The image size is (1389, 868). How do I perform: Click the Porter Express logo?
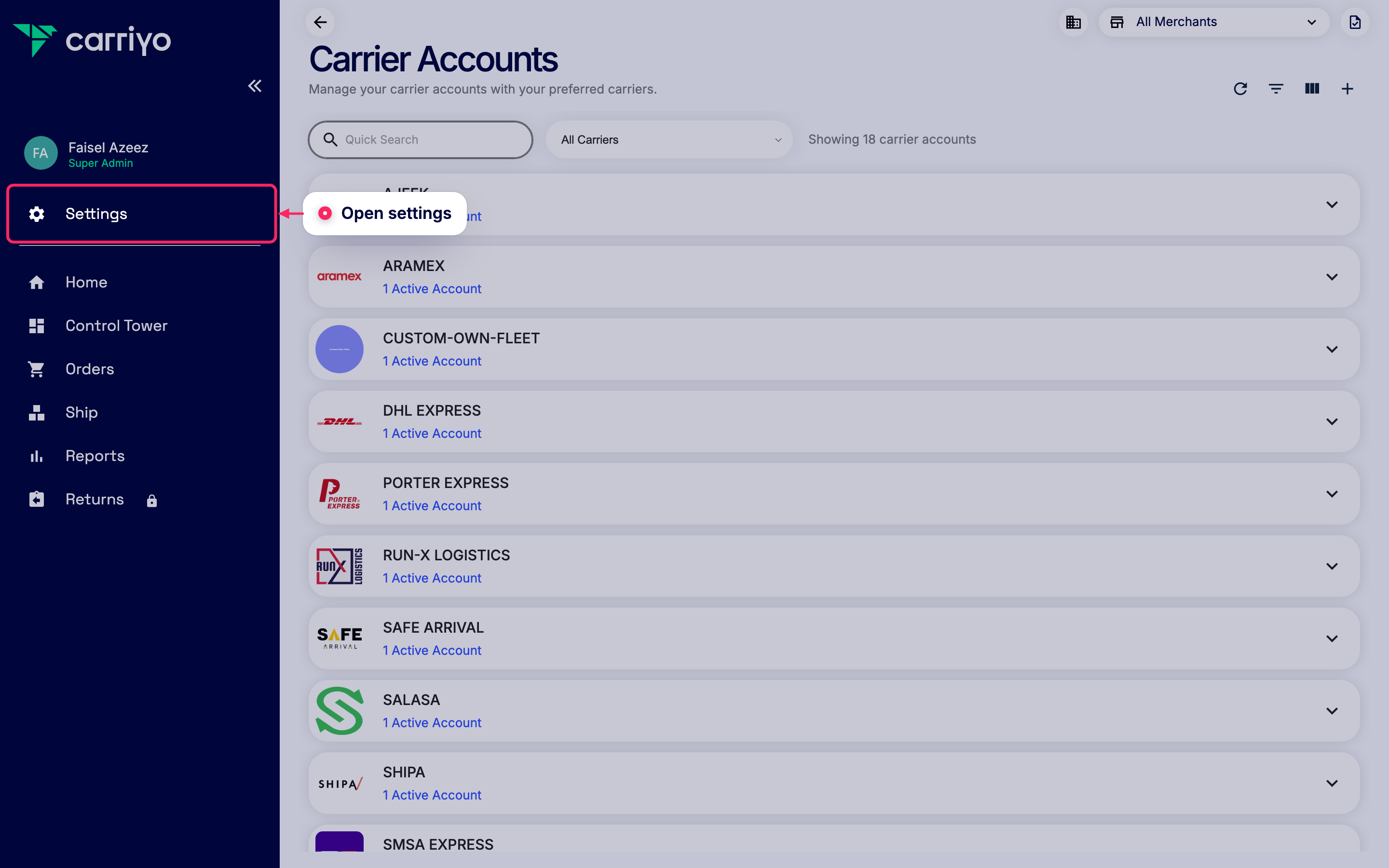click(339, 494)
